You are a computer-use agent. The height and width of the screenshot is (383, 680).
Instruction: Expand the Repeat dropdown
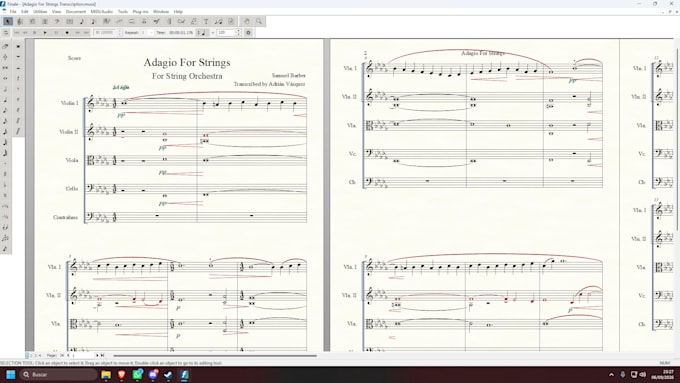(x=151, y=33)
